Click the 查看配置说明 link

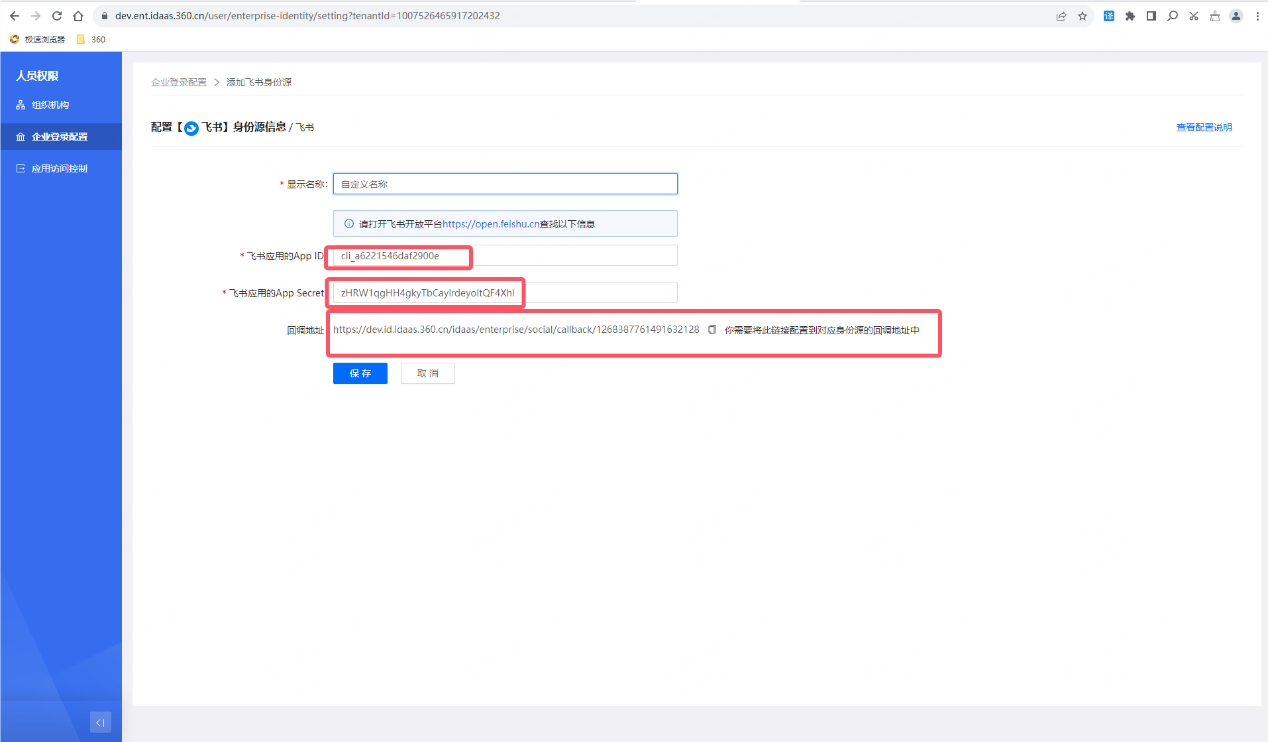pos(1204,127)
